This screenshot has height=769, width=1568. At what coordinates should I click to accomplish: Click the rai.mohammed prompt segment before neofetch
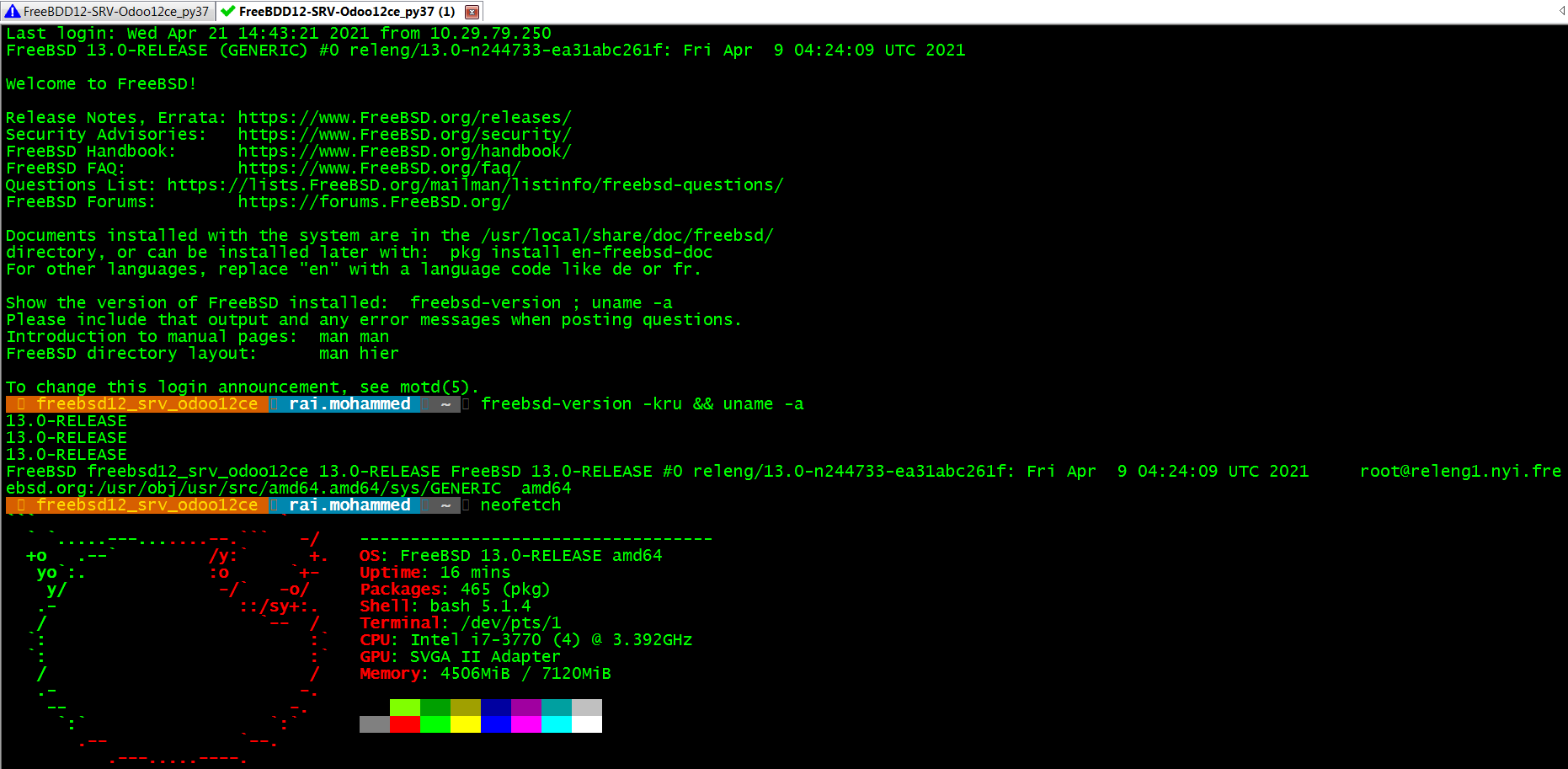(x=349, y=505)
